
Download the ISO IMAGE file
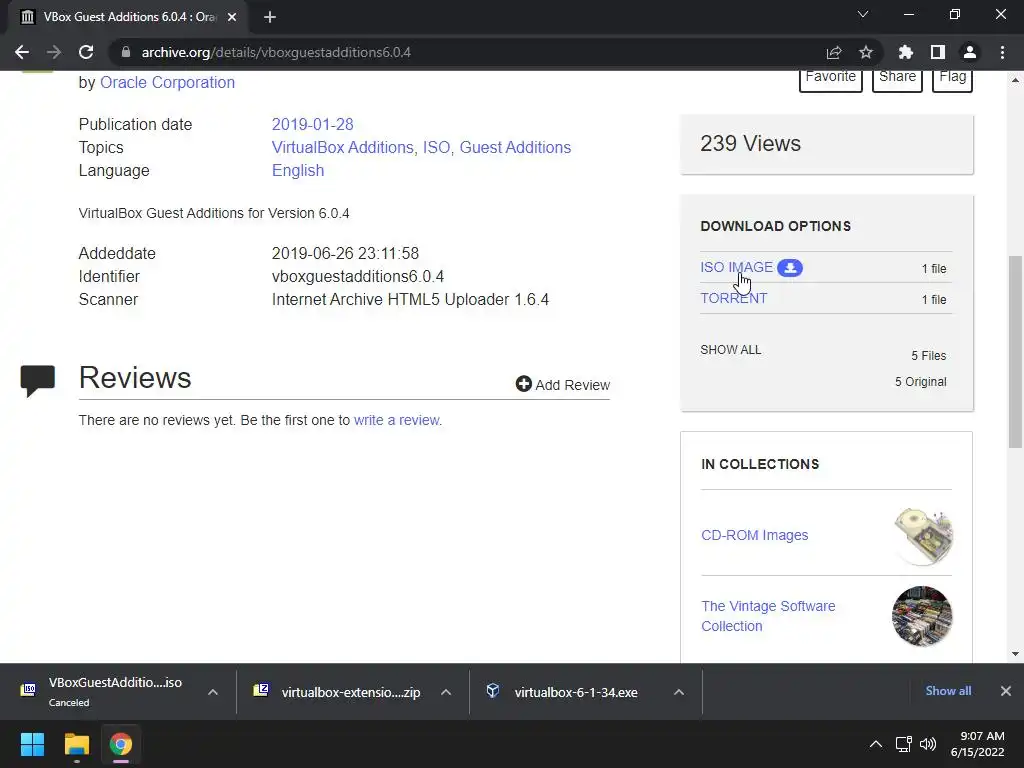pyautogui.click(x=737, y=267)
